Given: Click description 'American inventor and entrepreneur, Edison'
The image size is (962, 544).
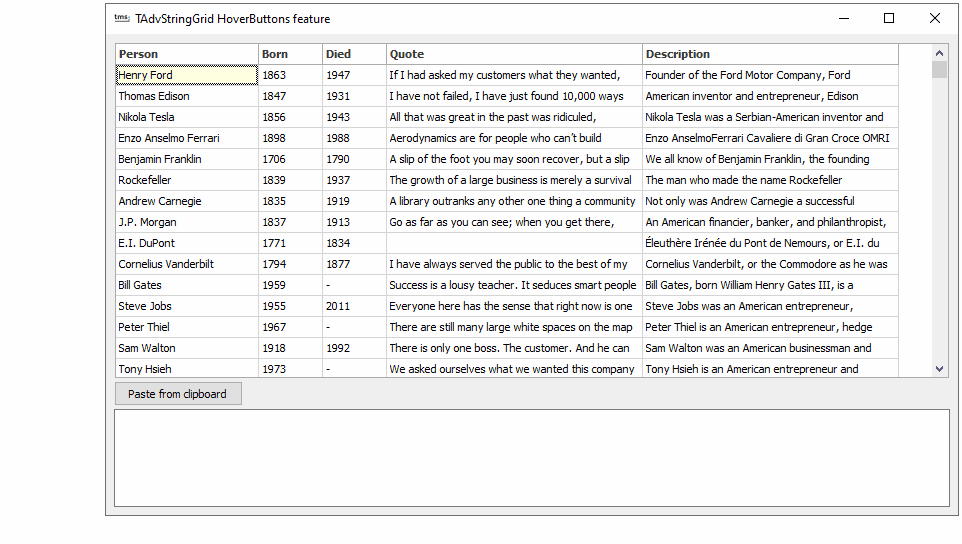Looking at the screenshot, I should click(770, 96).
